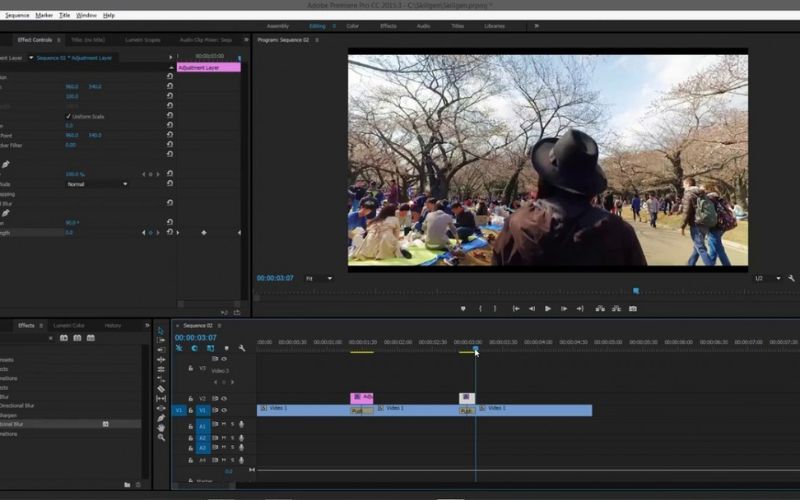Viewport: 800px width, 500px height.
Task: Open the Fit zoom level dropdown
Action: tap(319, 279)
